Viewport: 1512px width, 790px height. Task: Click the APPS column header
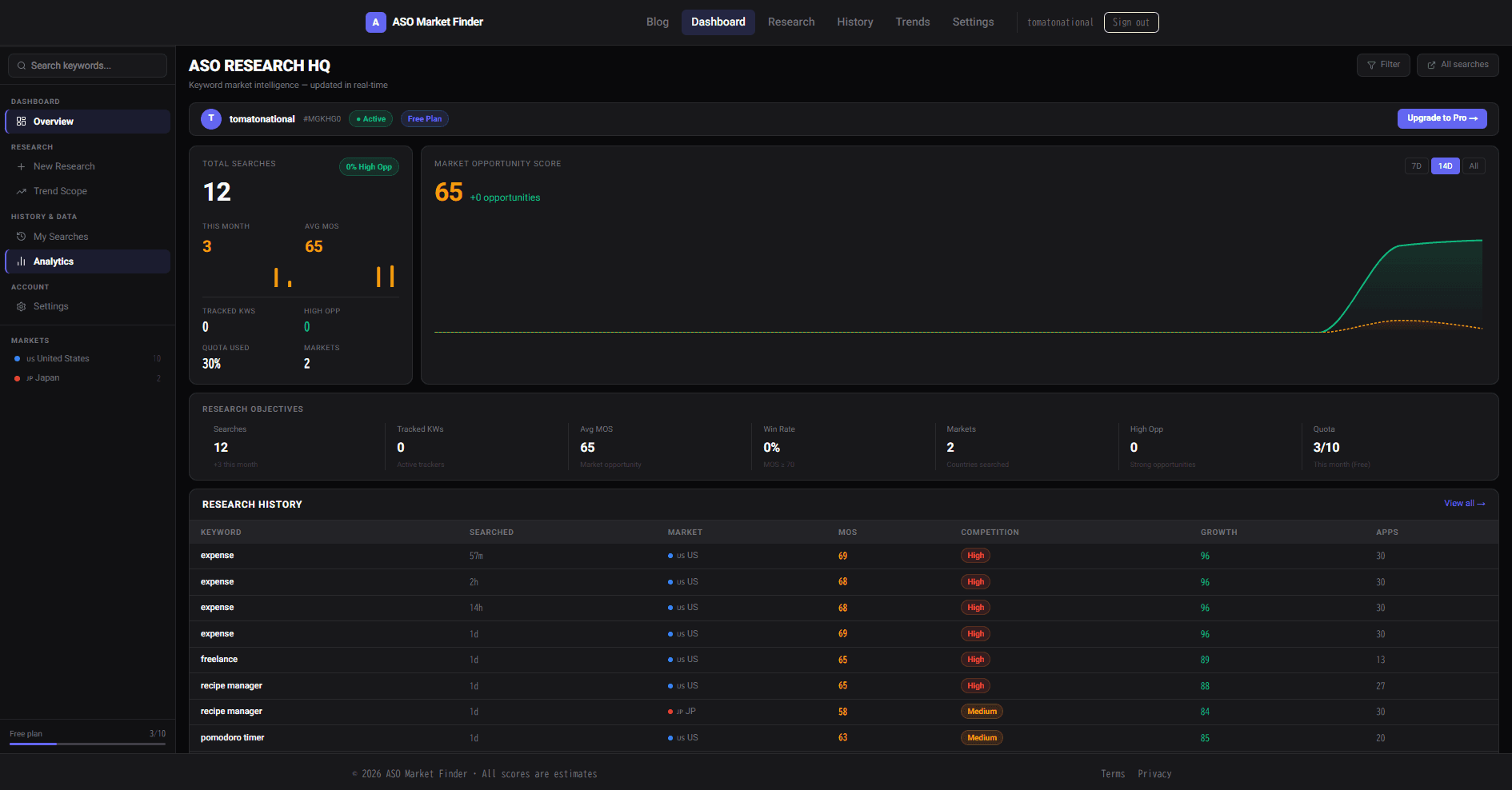pyautogui.click(x=1386, y=533)
